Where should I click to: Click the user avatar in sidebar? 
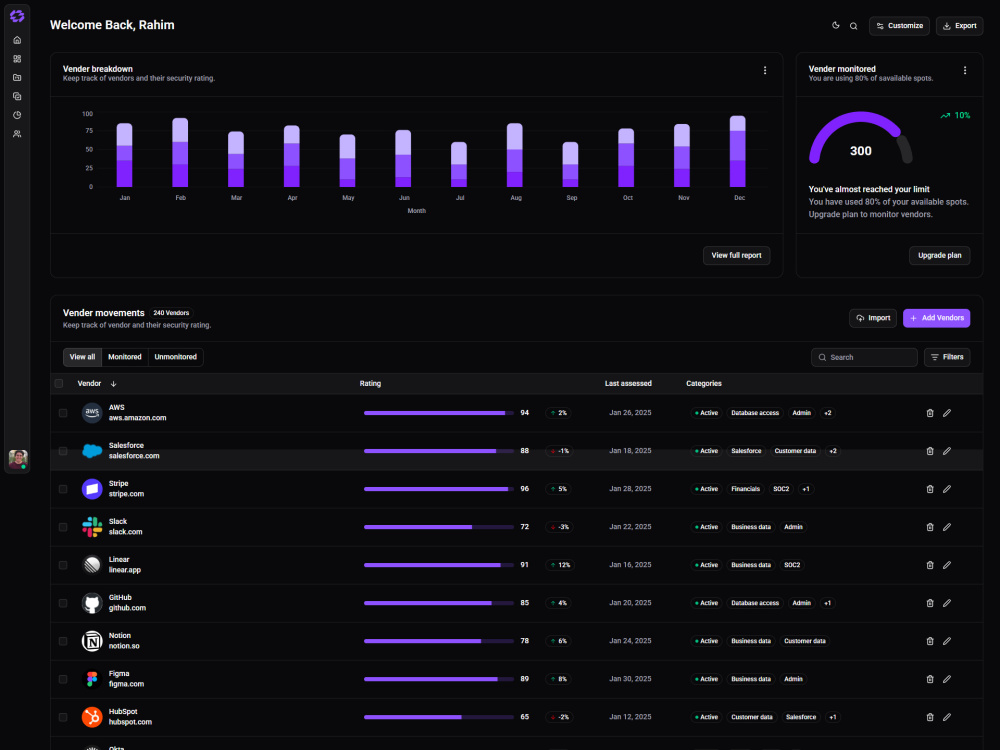point(18,459)
